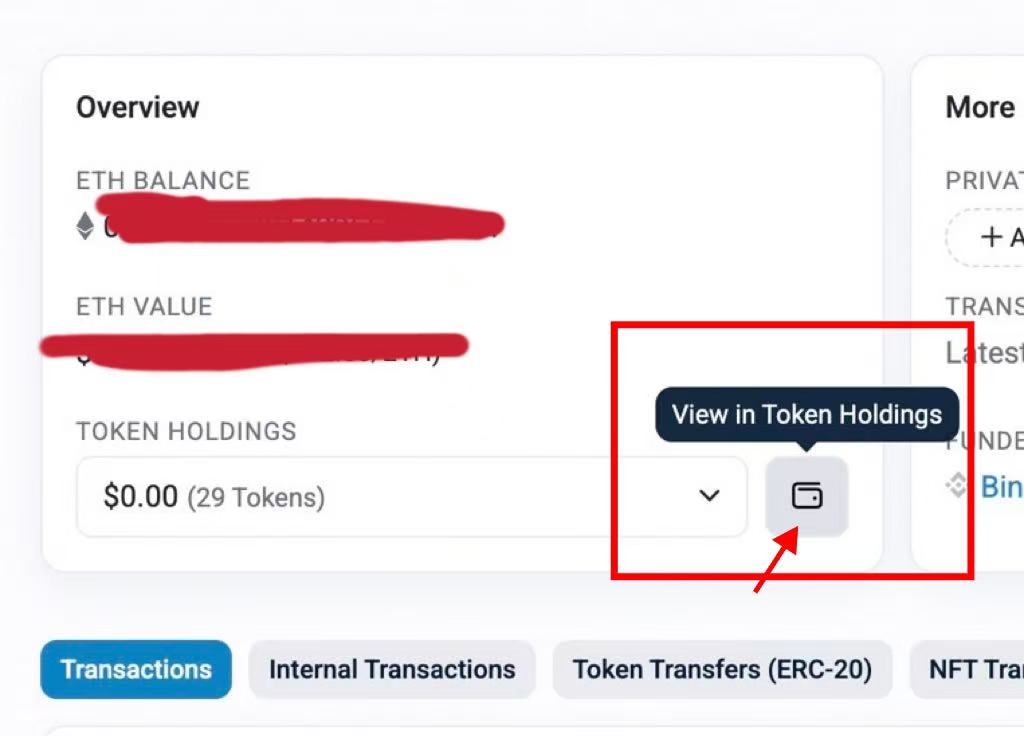
Task: Click the ETH BALANCE label
Action: pos(163,180)
